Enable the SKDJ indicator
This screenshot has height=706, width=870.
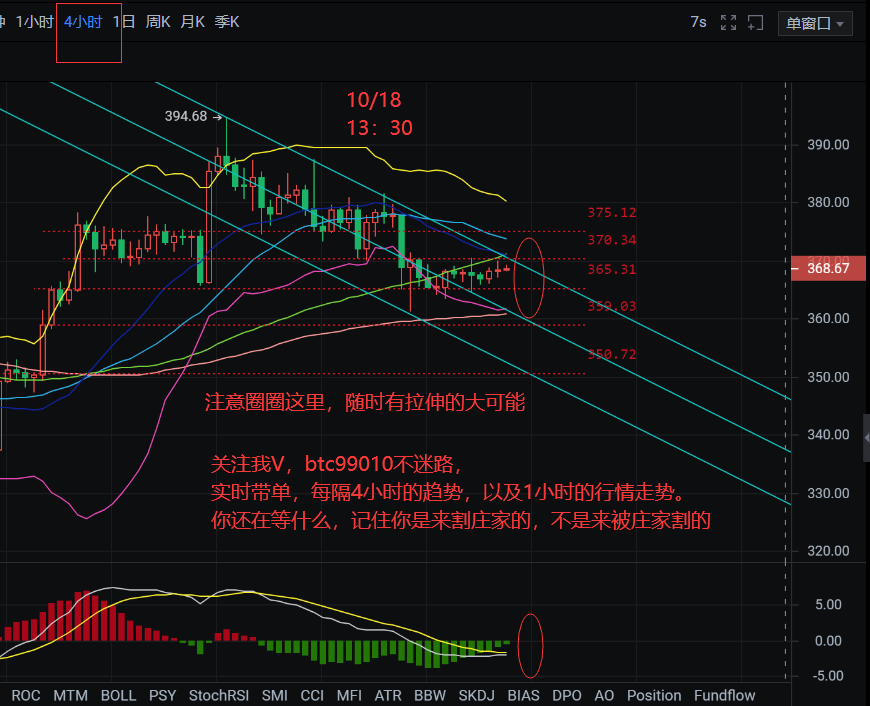[476, 695]
